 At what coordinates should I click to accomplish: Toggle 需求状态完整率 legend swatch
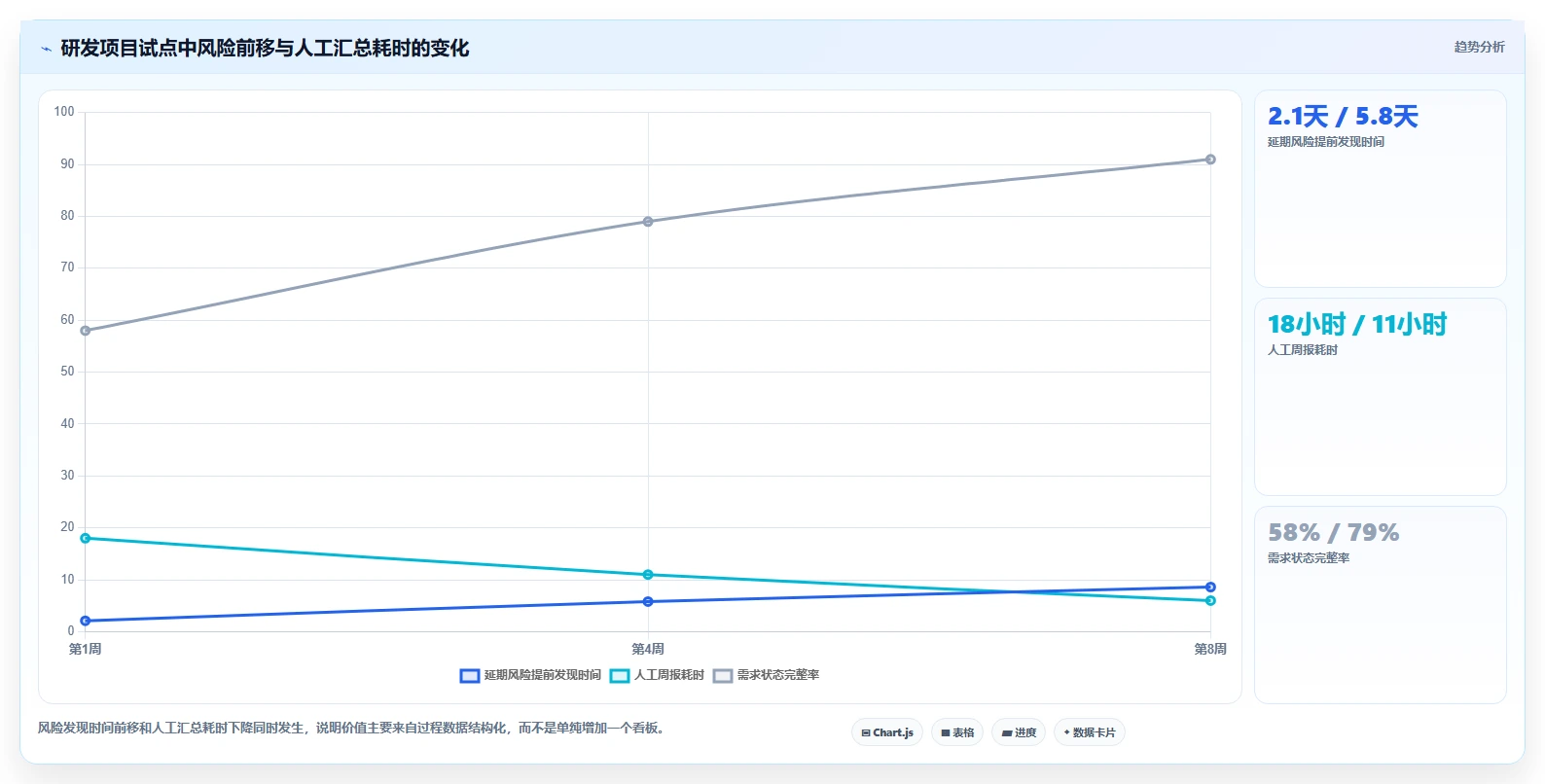(723, 675)
